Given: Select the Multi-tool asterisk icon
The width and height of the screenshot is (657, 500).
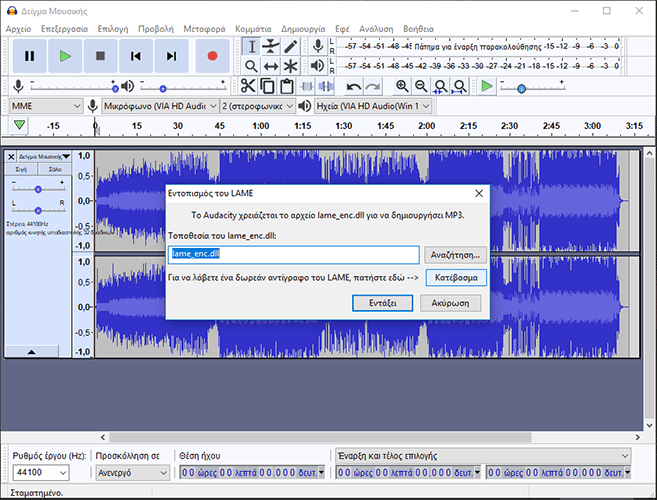Looking at the screenshot, I should click(x=290, y=66).
